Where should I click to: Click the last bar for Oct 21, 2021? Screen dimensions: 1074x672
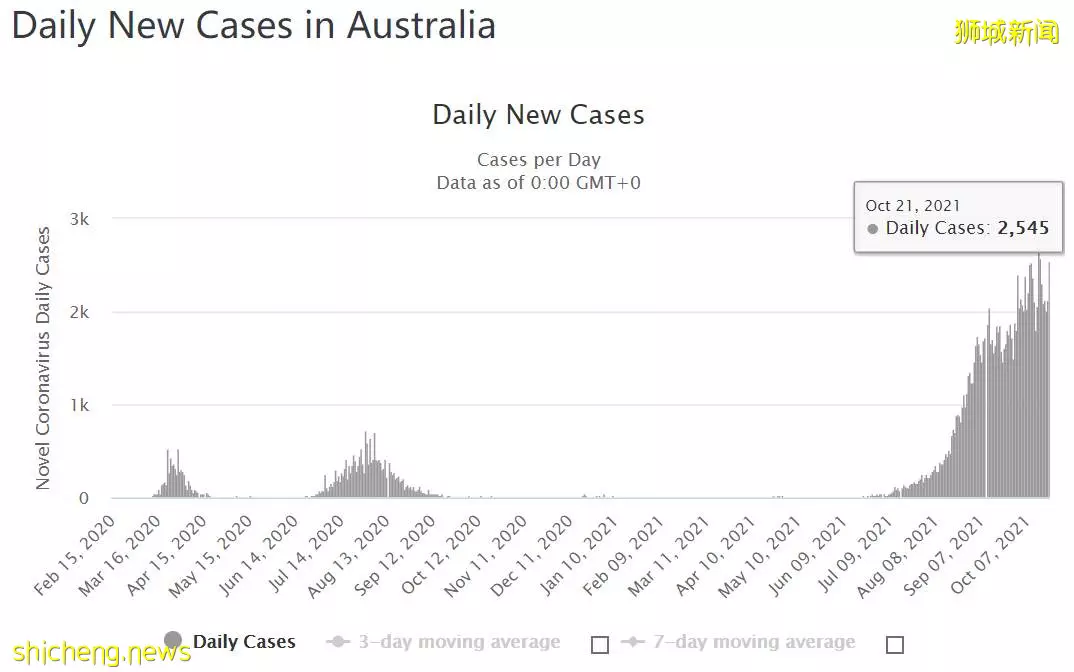click(1049, 379)
